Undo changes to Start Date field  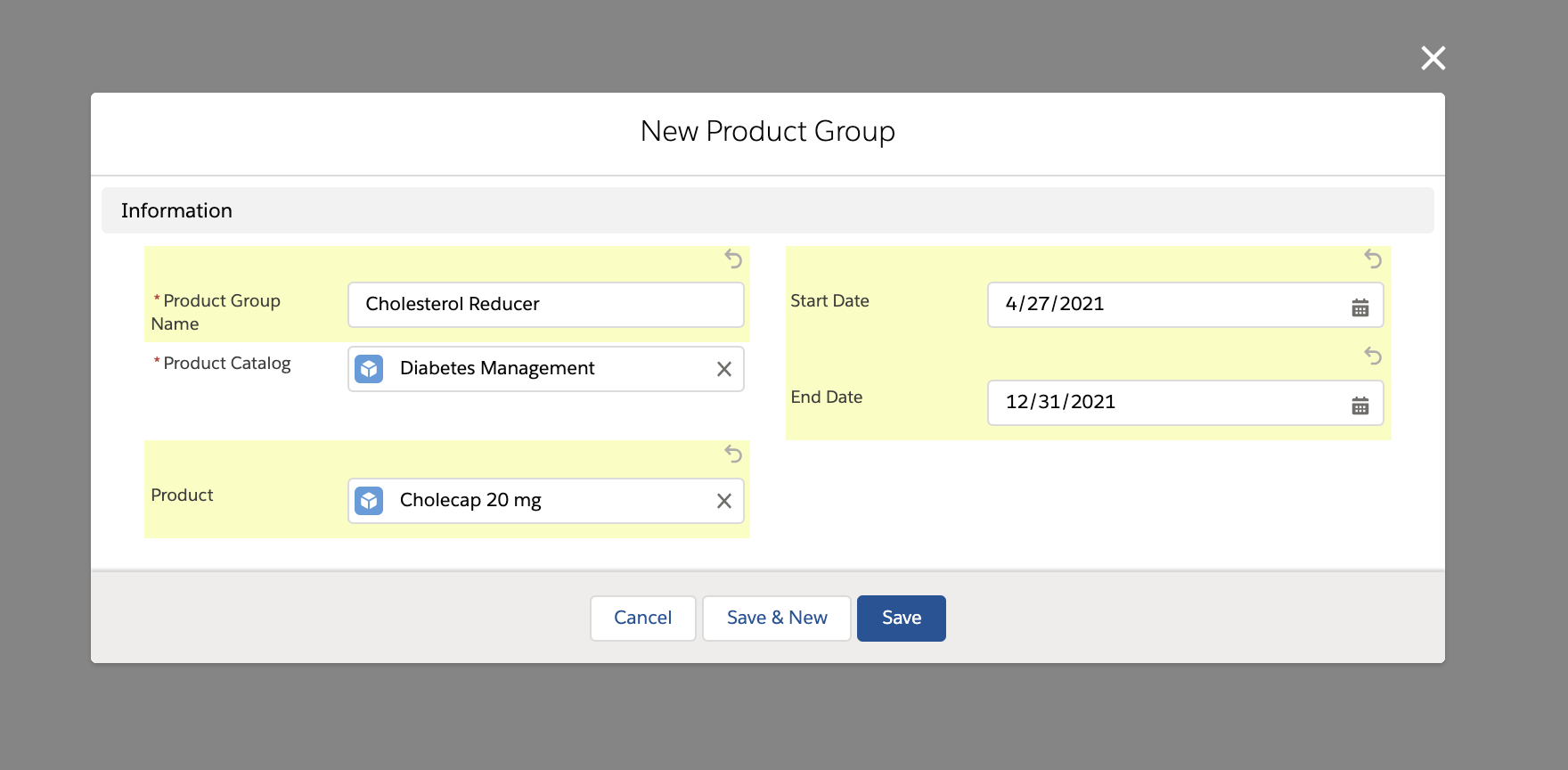click(x=1373, y=258)
